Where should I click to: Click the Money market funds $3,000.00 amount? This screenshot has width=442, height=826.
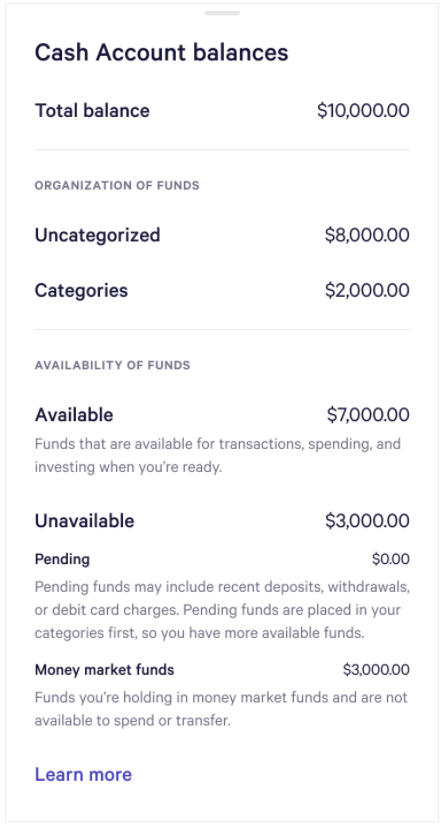pyautogui.click(x=376, y=670)
